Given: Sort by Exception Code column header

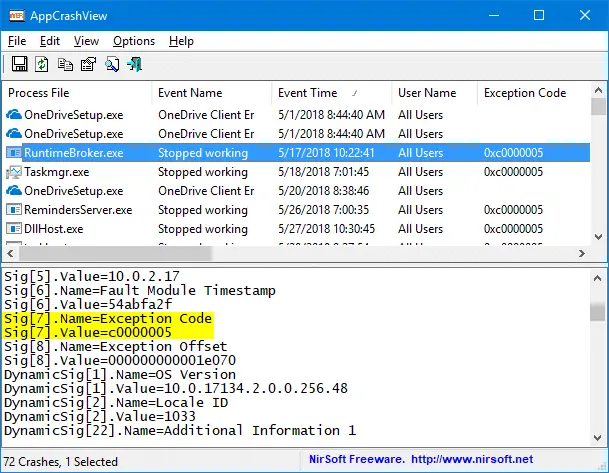Looking at the screenshot, I should coord(534,93).
